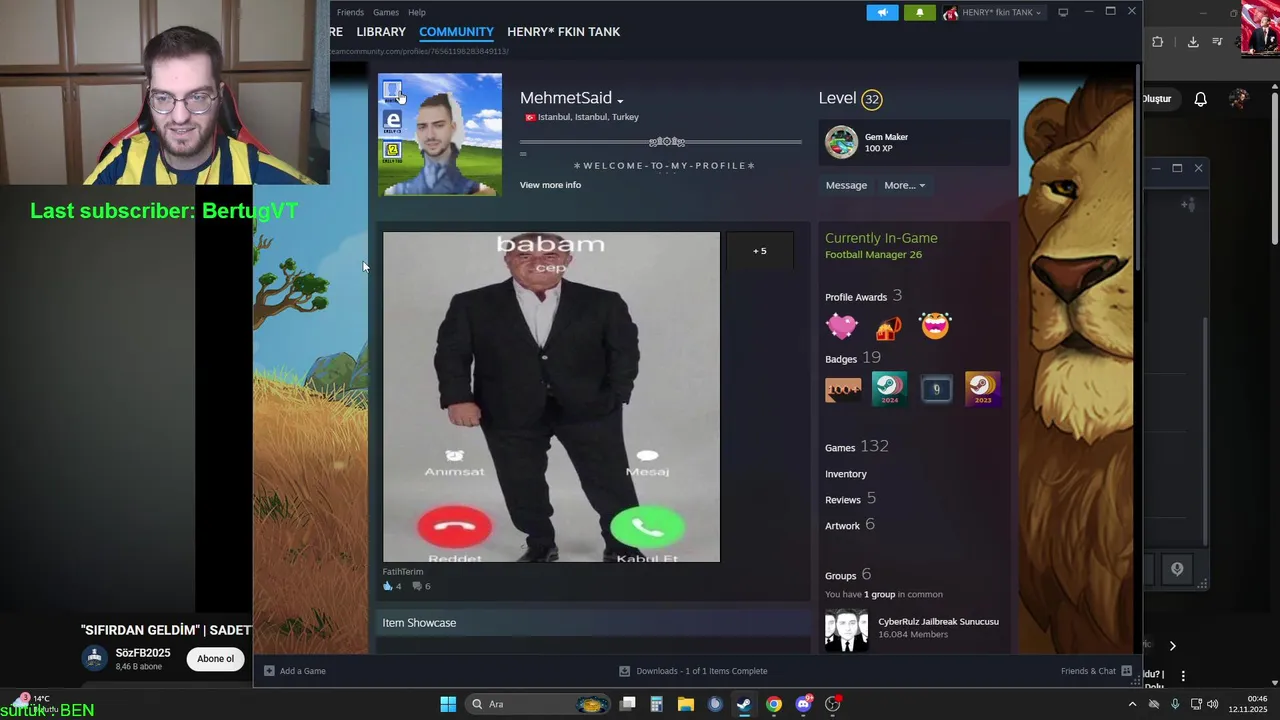This screenshot has height=720, width=1280.
Task: Open the Reviews link
Action: coord(843,500)
